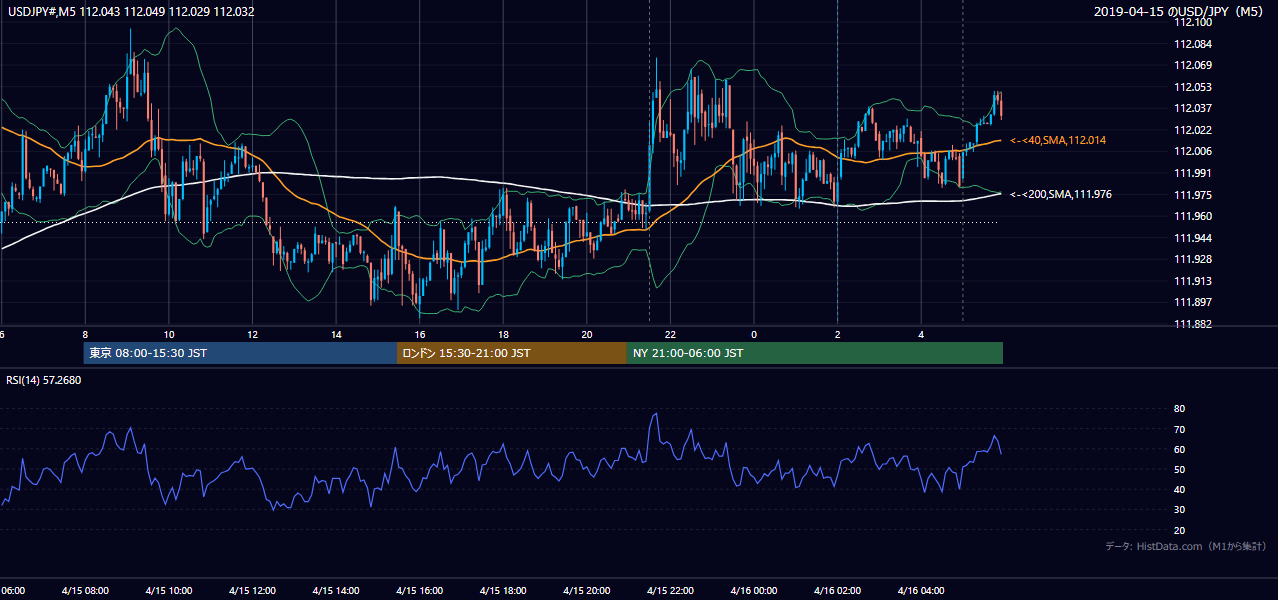The image size is (1278, 600).
Task: Click the 4/15 22:00 bottom time label
Action: pyautogui.click(x=670, y=591)
